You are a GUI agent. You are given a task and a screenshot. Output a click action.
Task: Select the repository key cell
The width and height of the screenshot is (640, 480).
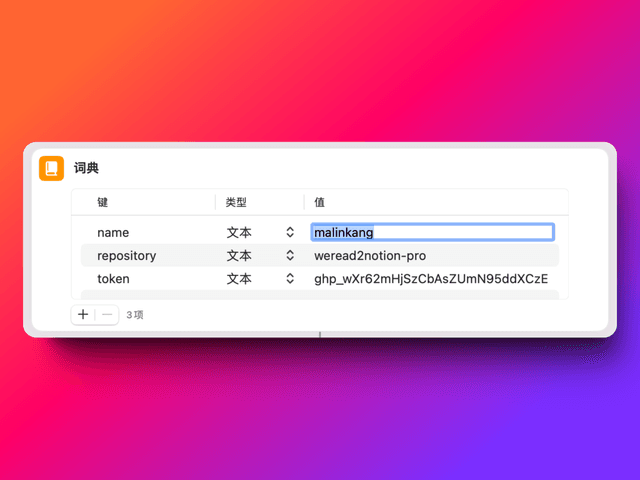pos(126,256)
